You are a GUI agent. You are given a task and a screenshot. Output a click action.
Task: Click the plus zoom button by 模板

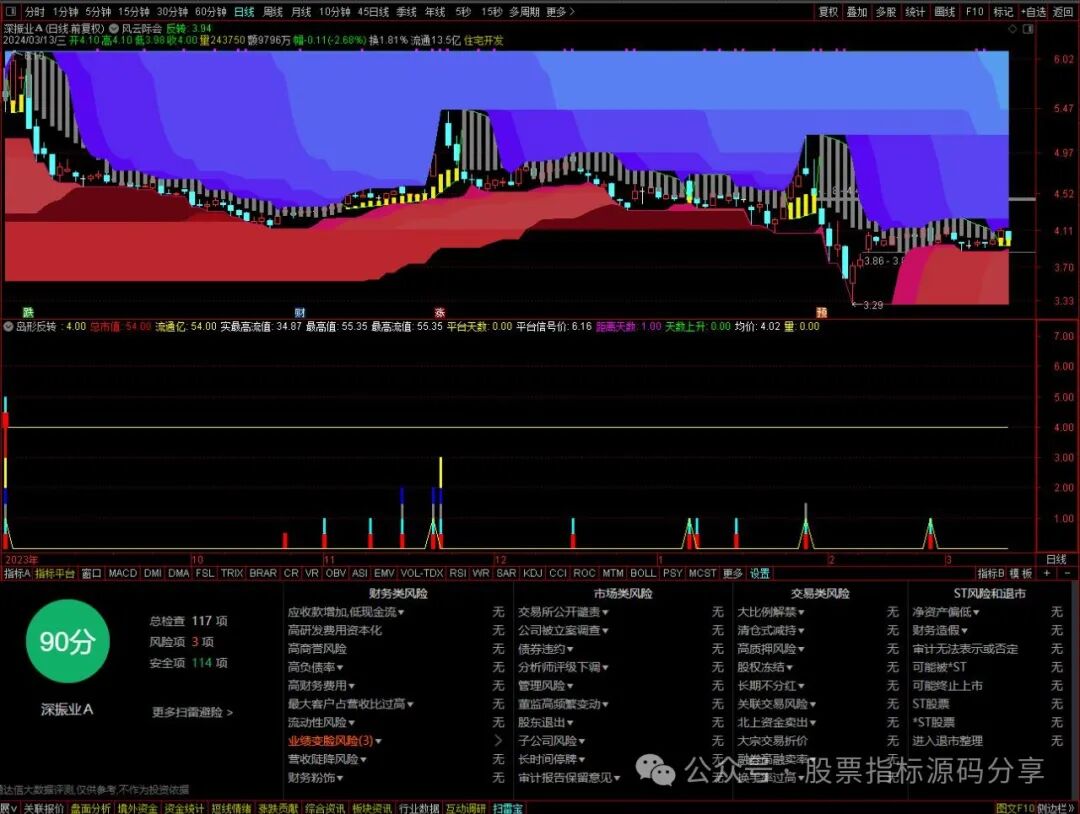tap(1047, 573)
